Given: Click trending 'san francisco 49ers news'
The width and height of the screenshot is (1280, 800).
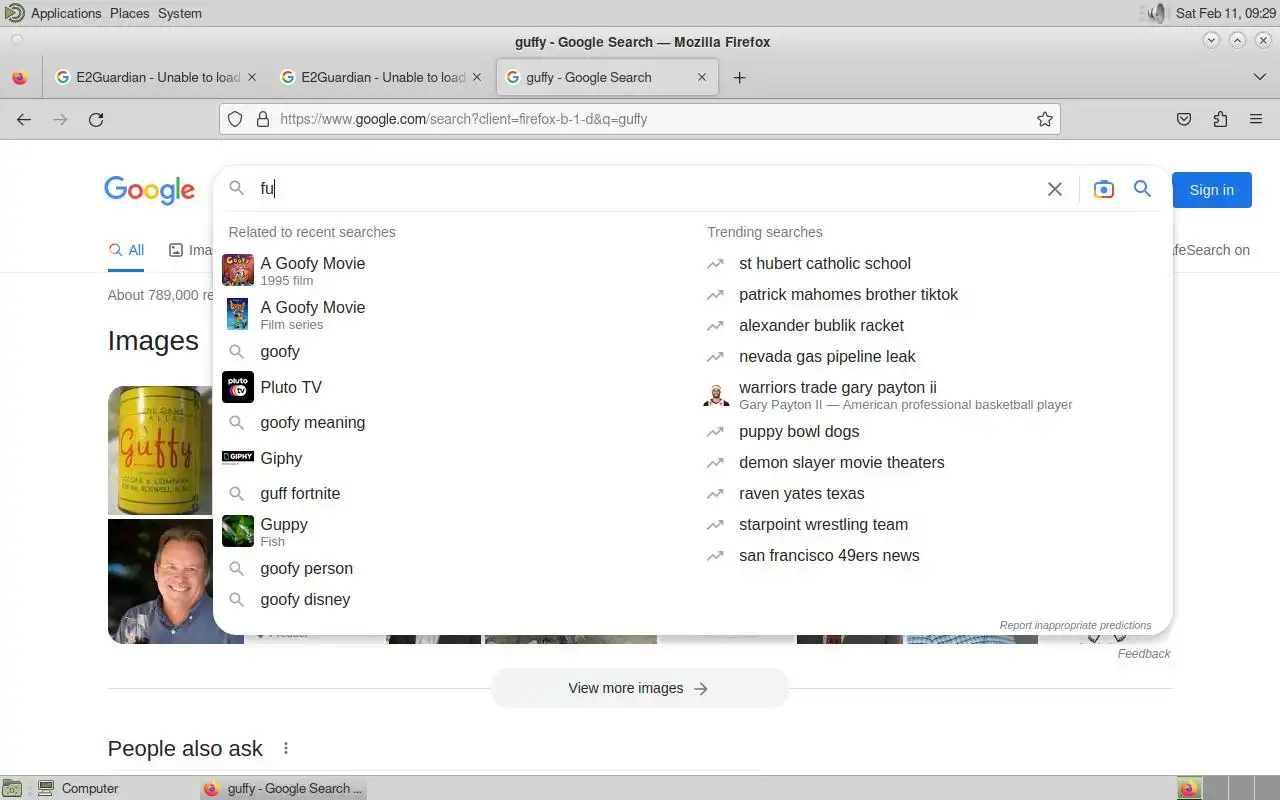Looking at the screenshot, I should pos(829,555).
